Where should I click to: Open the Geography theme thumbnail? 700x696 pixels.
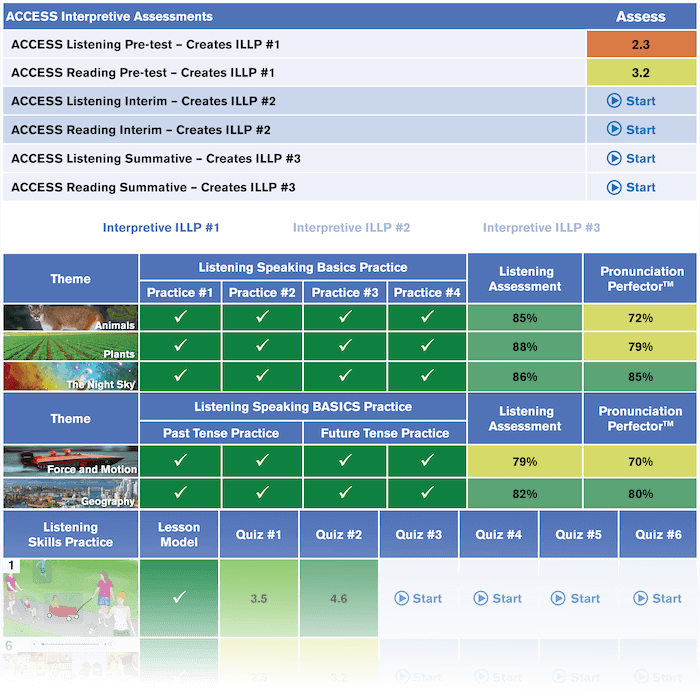click(71, 493)
